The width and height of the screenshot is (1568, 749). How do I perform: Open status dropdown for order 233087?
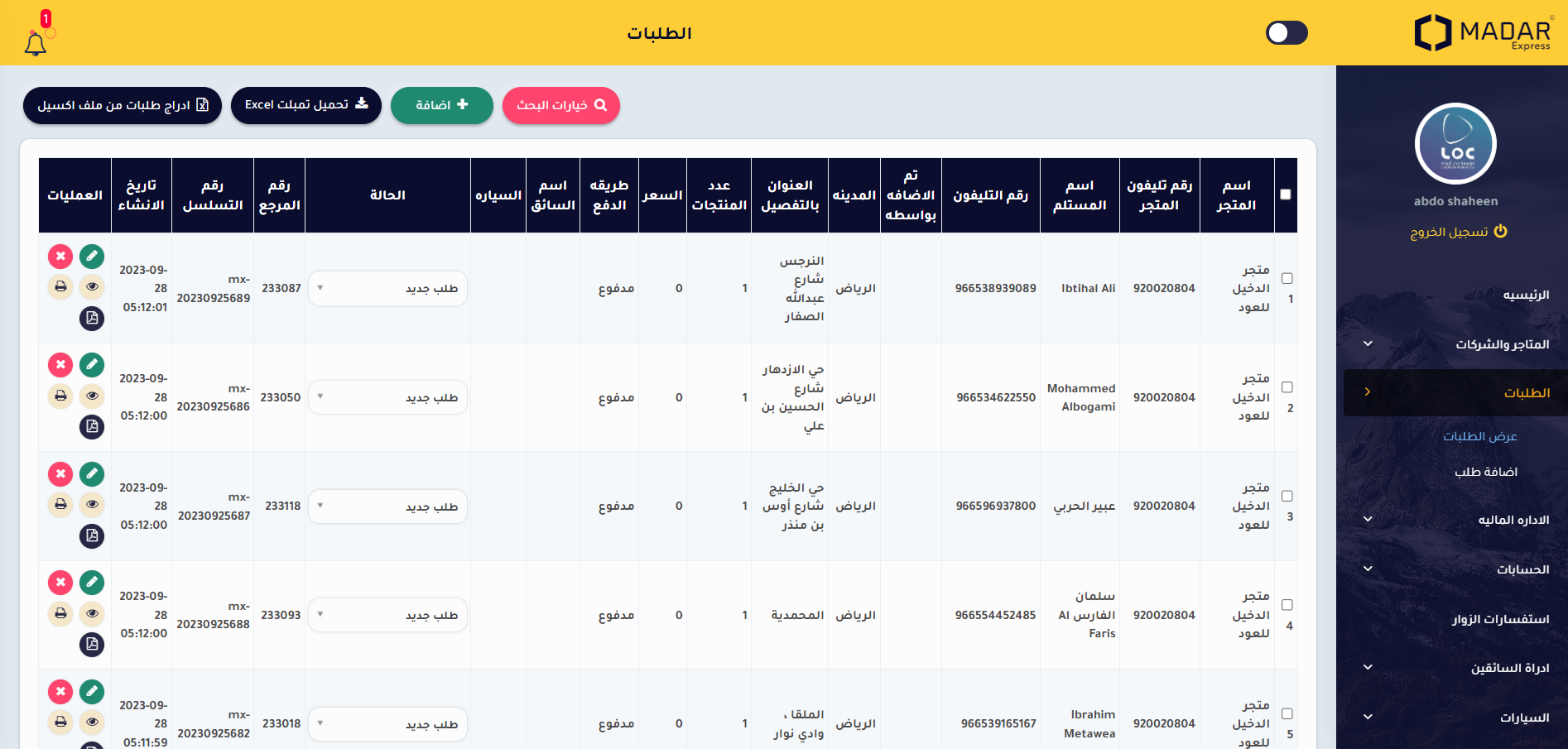click(387, 289)
